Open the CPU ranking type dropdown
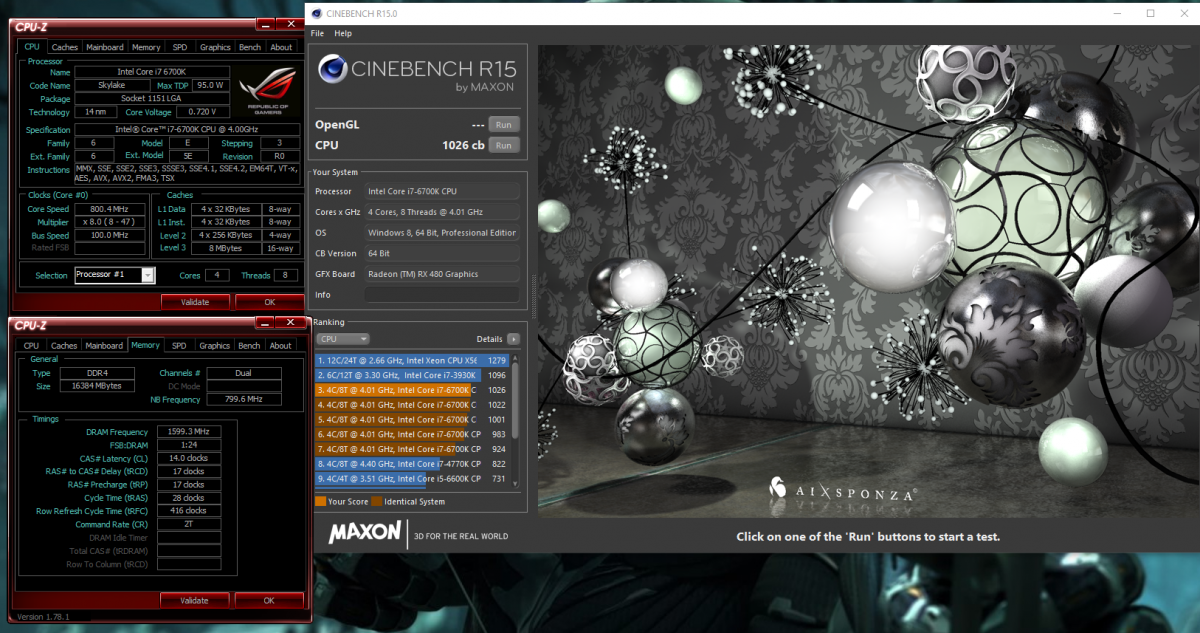 pyautogui.click(x=343, y=339)
